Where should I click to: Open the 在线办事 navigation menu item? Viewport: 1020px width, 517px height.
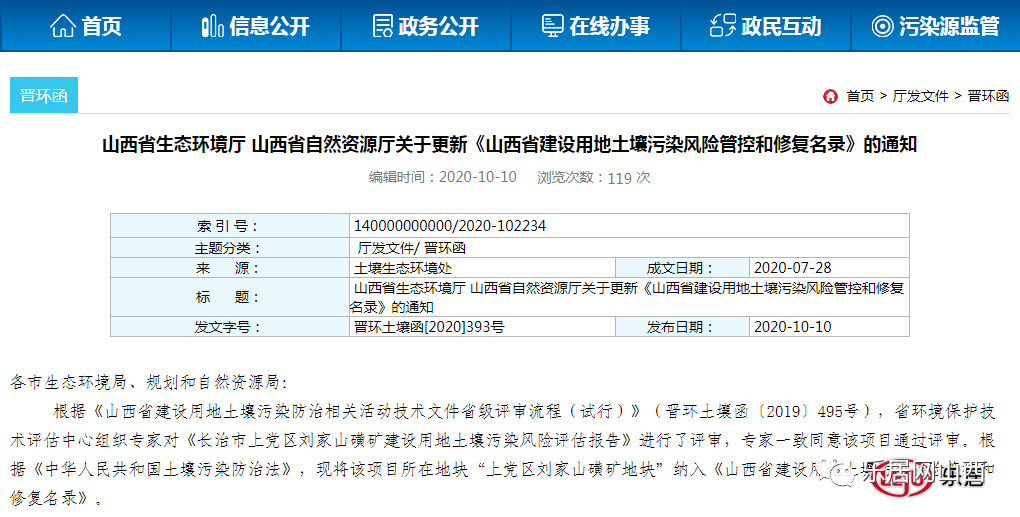[x=596, y=26]
